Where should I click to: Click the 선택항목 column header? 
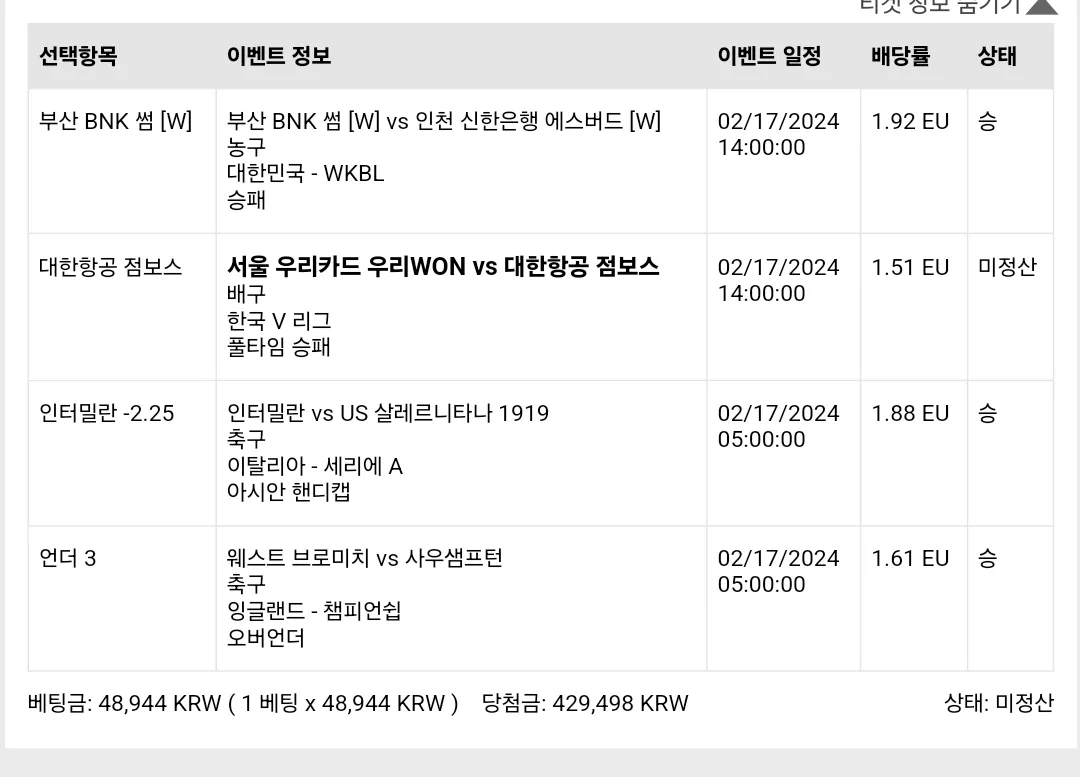click(78, 56)
